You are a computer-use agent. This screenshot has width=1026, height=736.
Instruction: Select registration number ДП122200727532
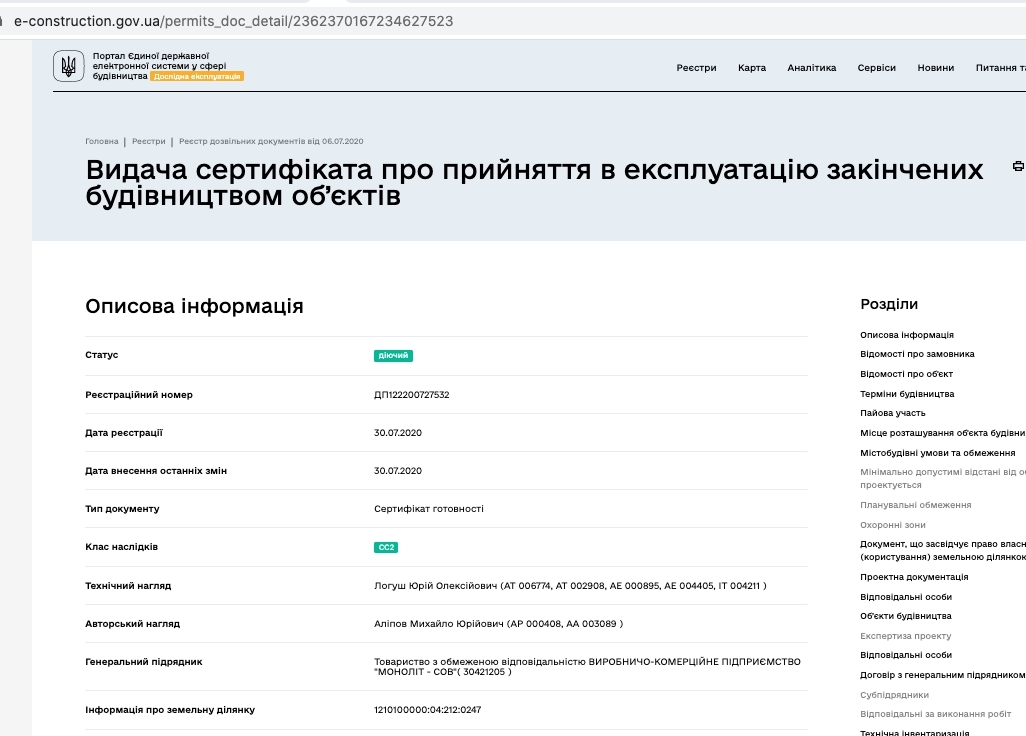point(412,394)
